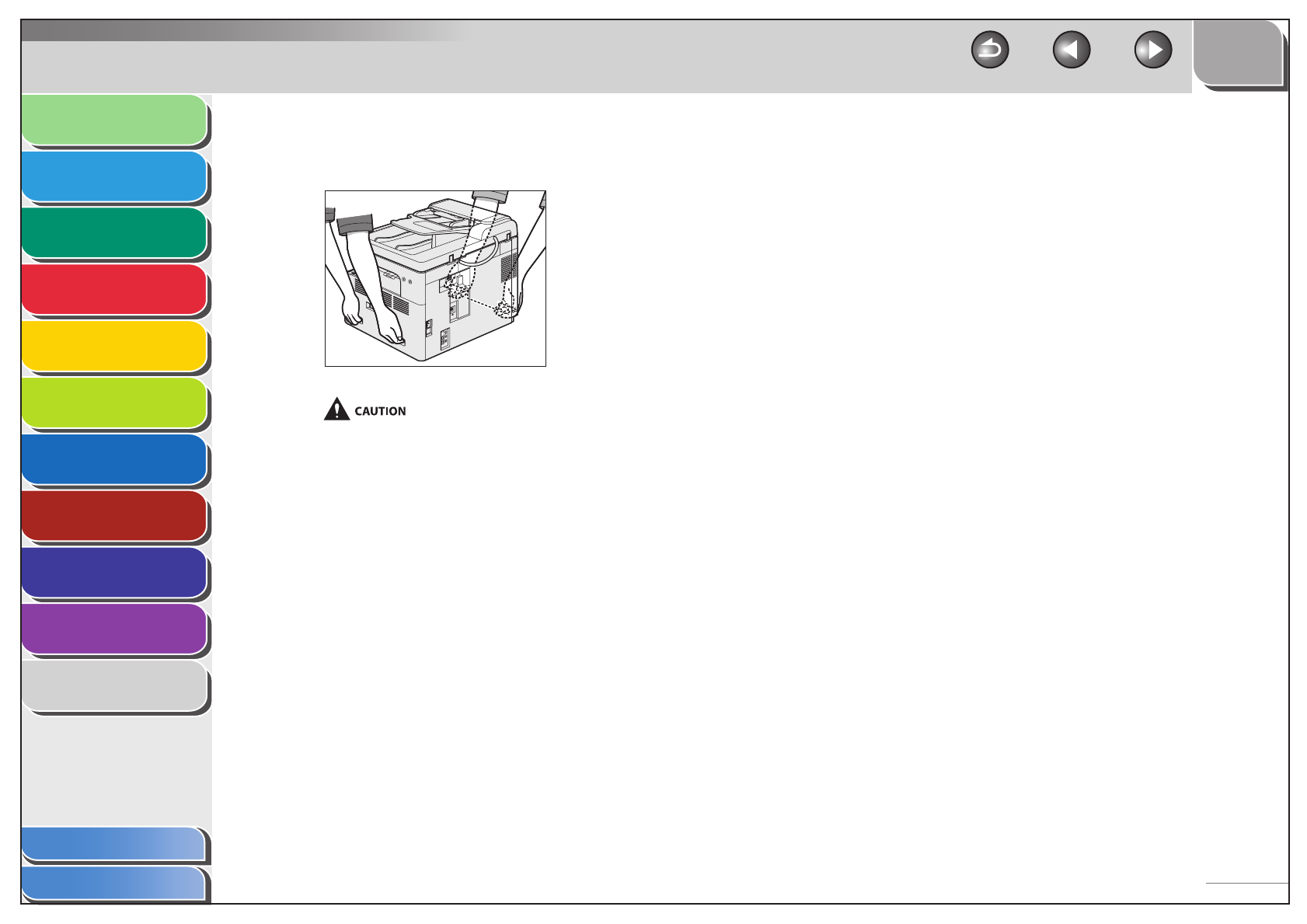Image resolution: width=1307 pixels, height=924 pixels.
Task: Open the teal green sidebar chapter tab
Action: tap(114, 232)
